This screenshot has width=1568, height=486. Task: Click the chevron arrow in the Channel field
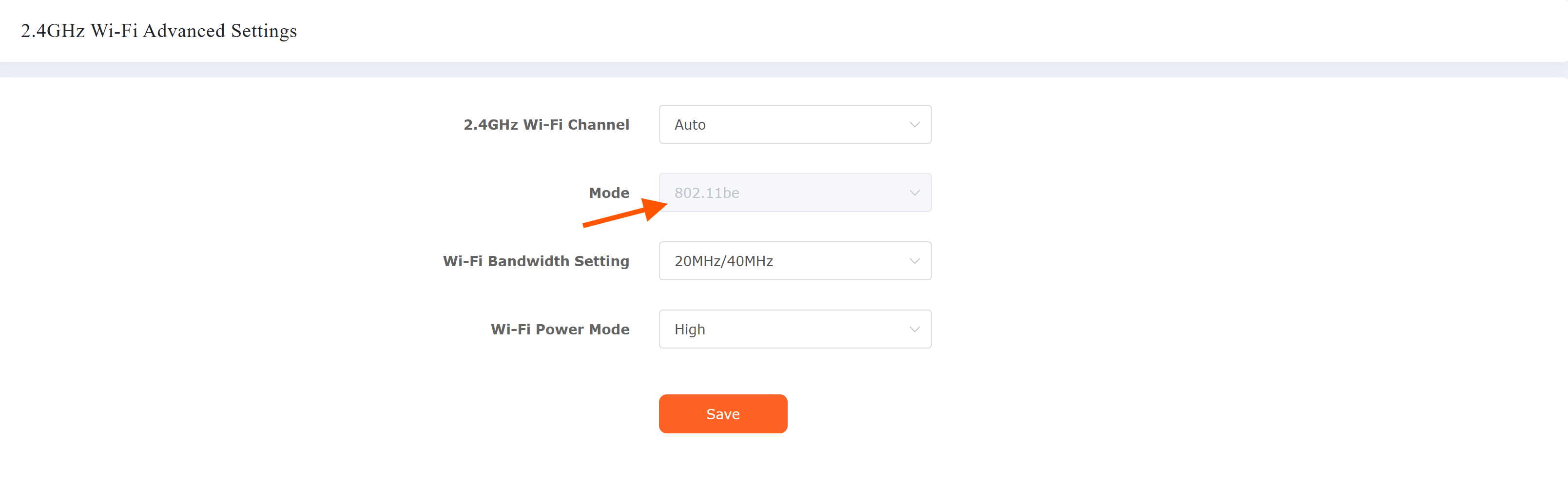pos(914,125)
